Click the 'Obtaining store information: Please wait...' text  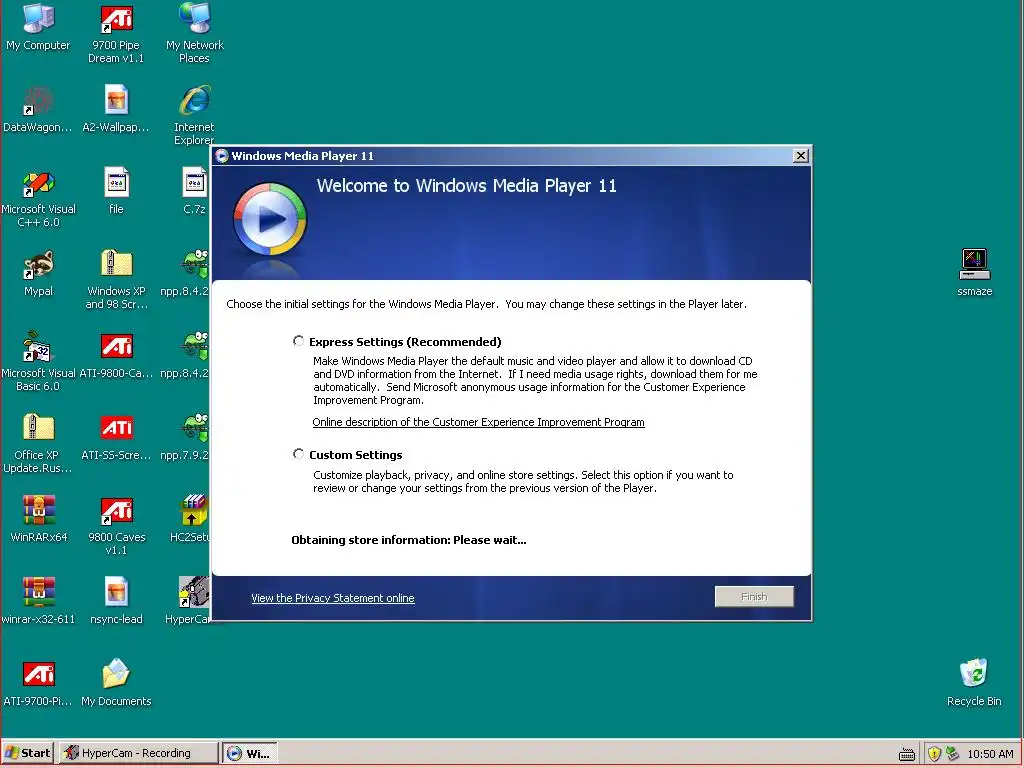pos(409,540)
